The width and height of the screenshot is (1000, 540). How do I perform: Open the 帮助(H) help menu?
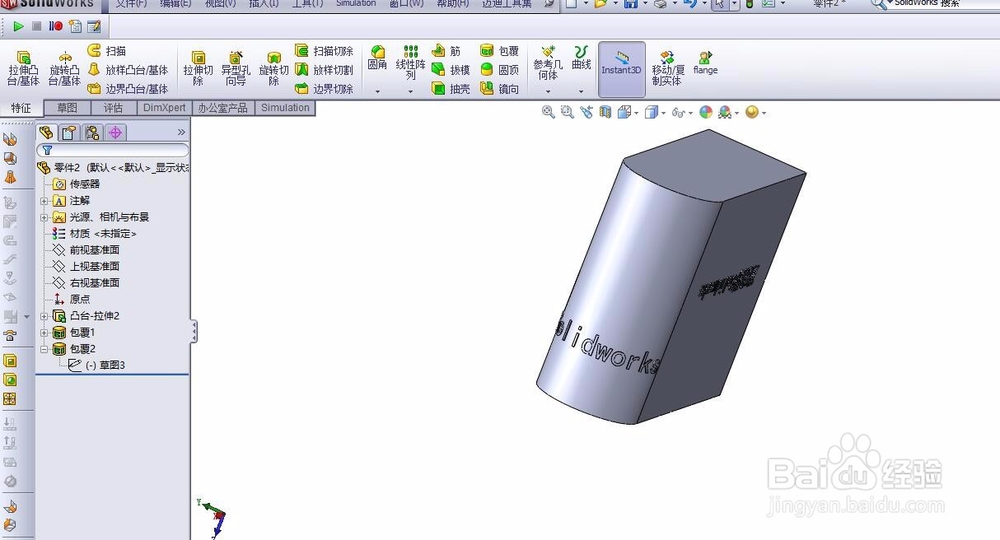coord(453,3)
